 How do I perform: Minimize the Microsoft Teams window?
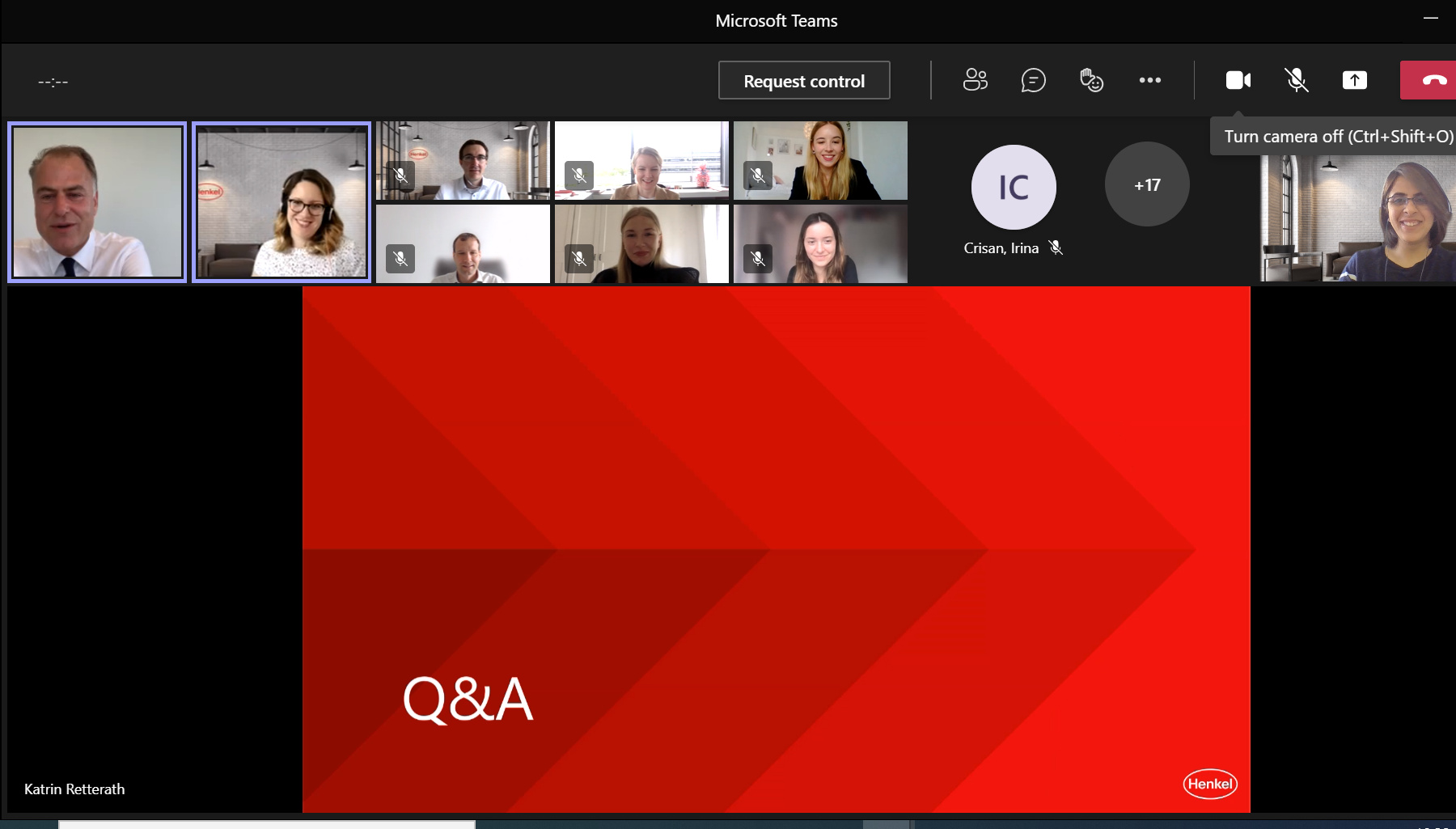tap(1431, 18)
